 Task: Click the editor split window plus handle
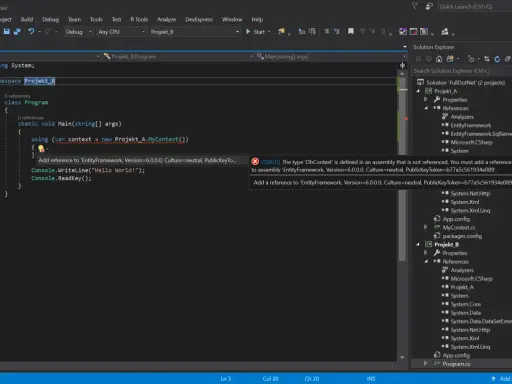point(402,66)
